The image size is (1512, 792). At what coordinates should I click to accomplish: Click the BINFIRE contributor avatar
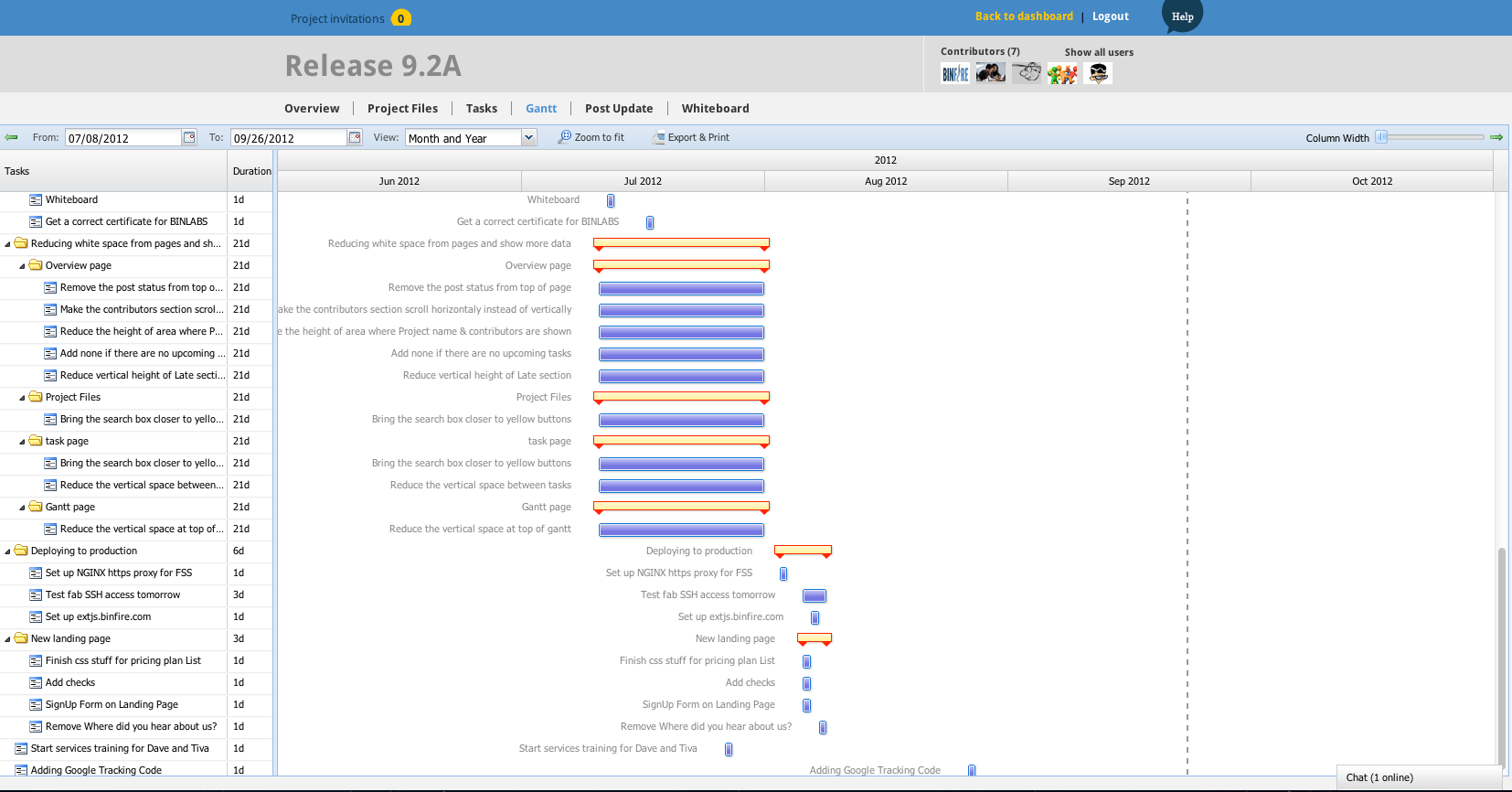[955, 74]
